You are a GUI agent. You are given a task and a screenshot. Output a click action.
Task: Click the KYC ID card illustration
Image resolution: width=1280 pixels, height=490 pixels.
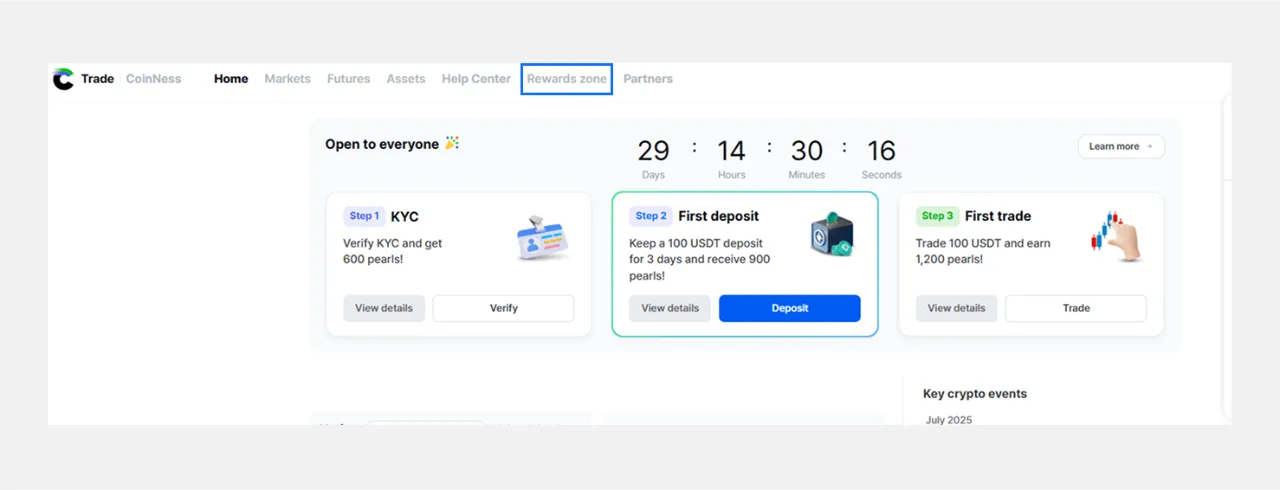click(x=541, y=238)
